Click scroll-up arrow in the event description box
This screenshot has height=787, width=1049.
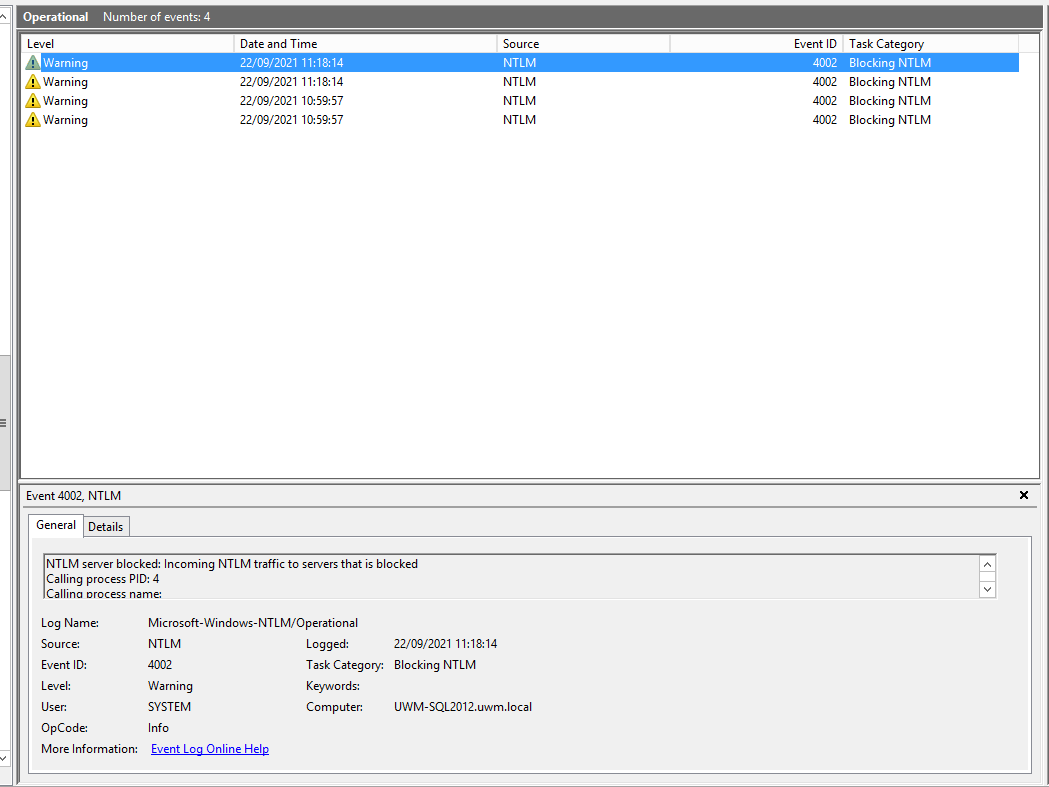(x=987, y=564)
